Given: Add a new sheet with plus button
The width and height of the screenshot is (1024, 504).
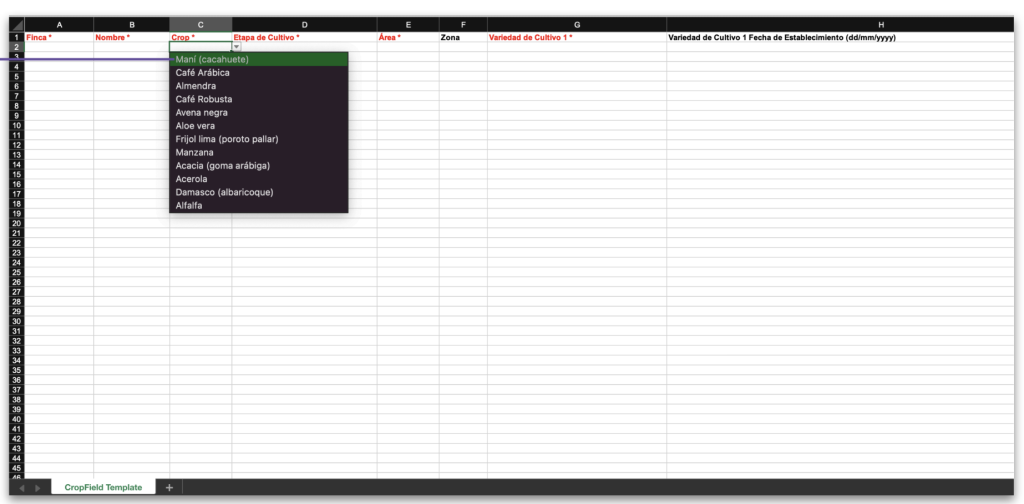Looking at the screenshot, I should click(168, 488).
